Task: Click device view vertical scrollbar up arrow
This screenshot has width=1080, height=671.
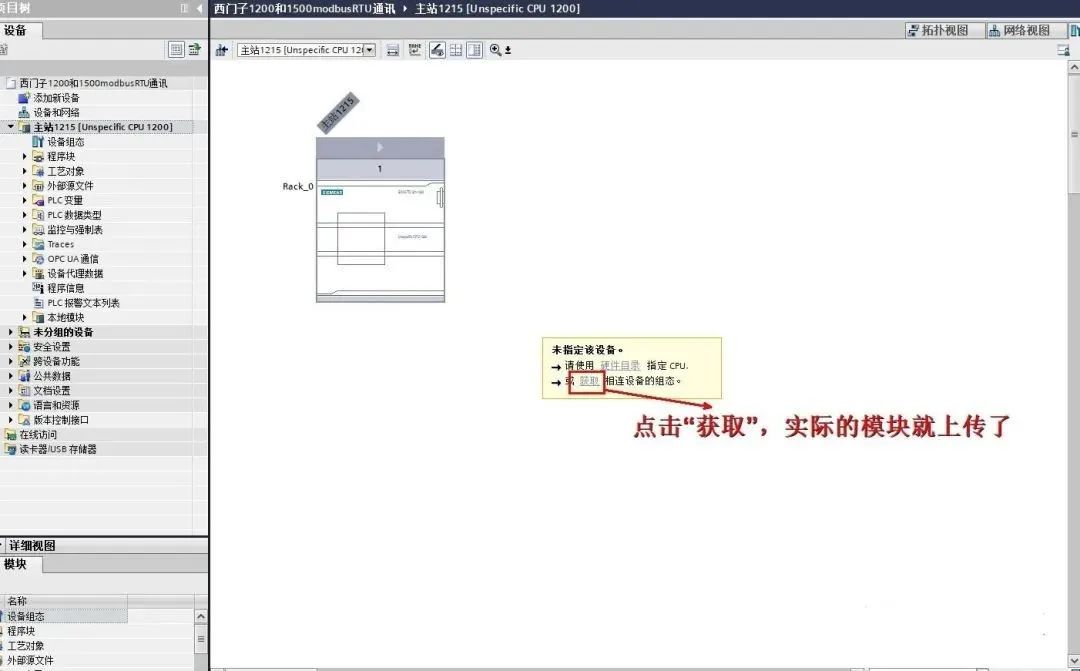Action: point(1074,67)
